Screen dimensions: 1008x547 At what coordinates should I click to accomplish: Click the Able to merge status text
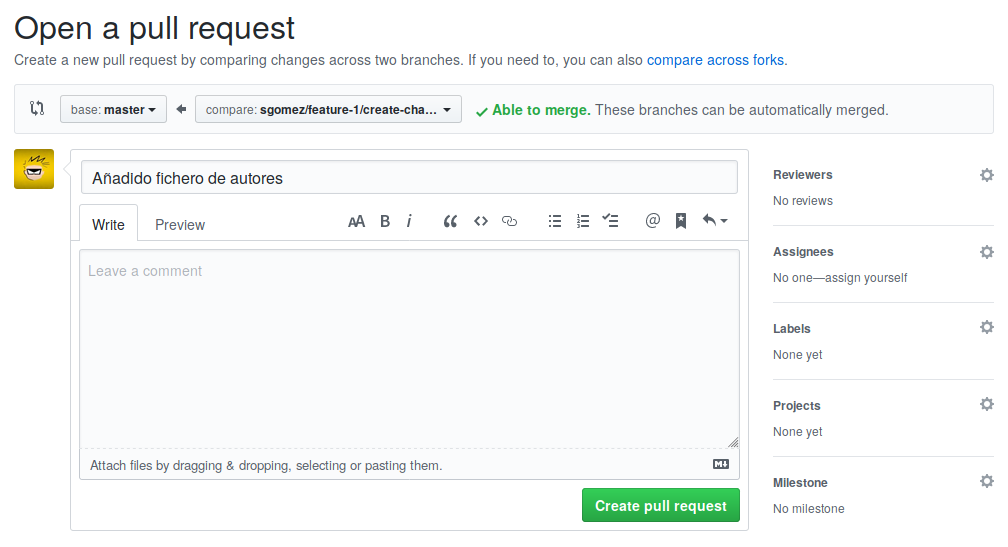click(x=541, y=110)
